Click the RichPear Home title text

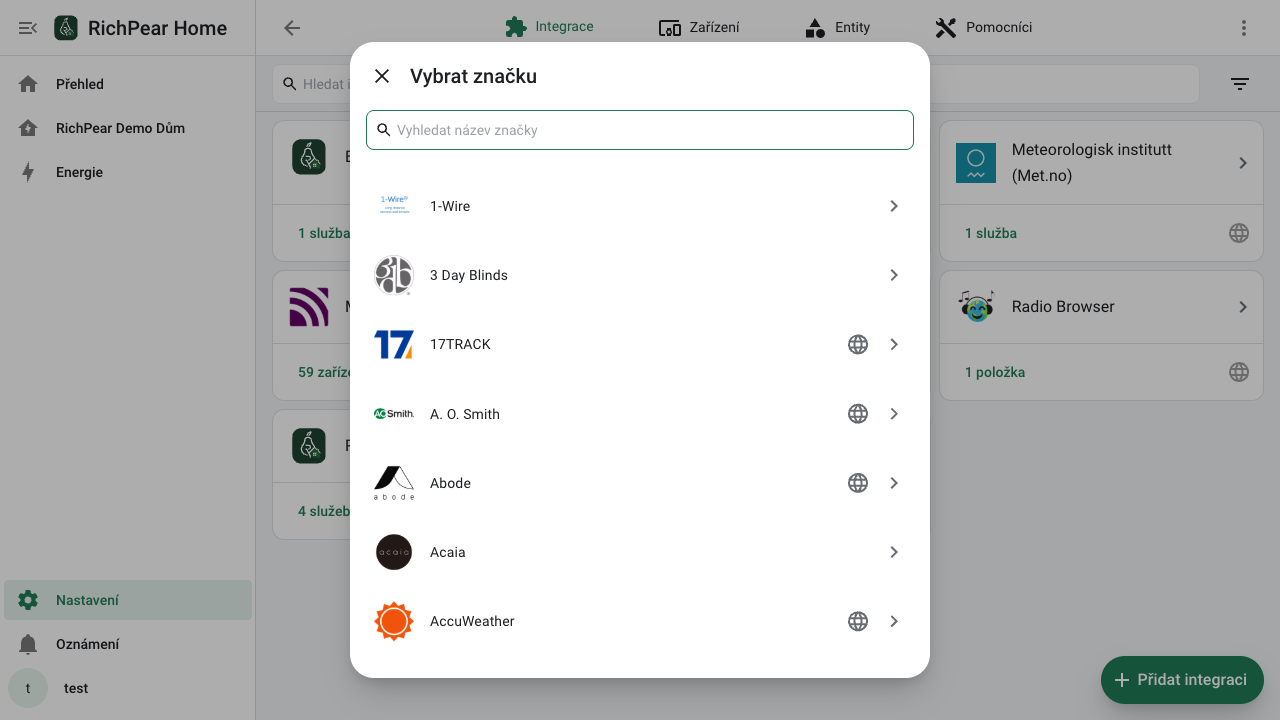click(157, 28)
